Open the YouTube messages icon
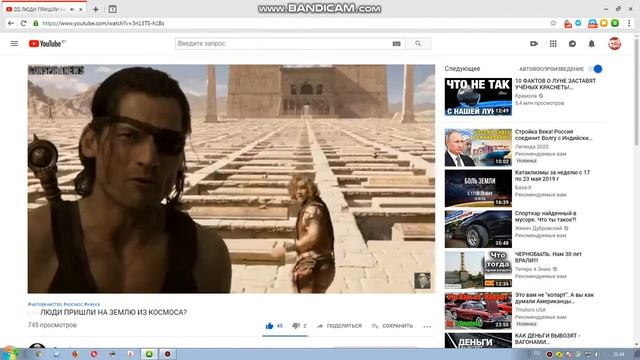This screenshot has width=640, height=360. 572,43
